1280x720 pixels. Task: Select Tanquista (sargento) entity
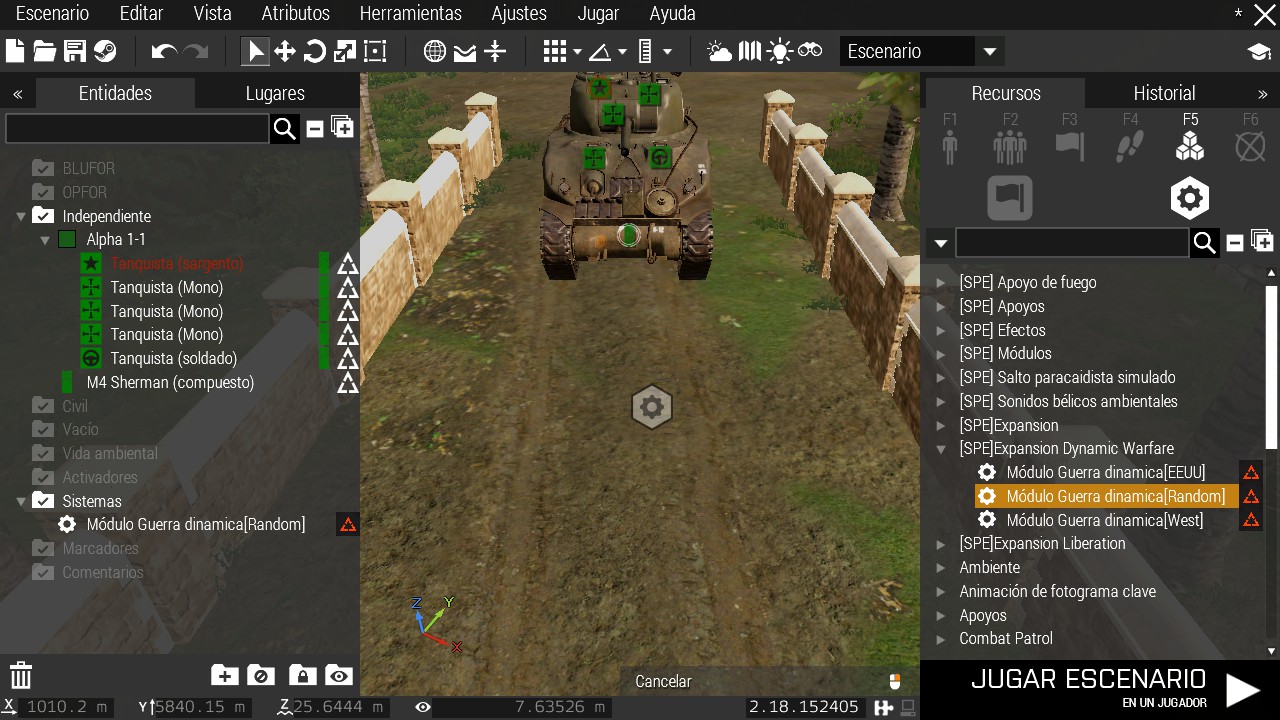[x=177, y=263]
